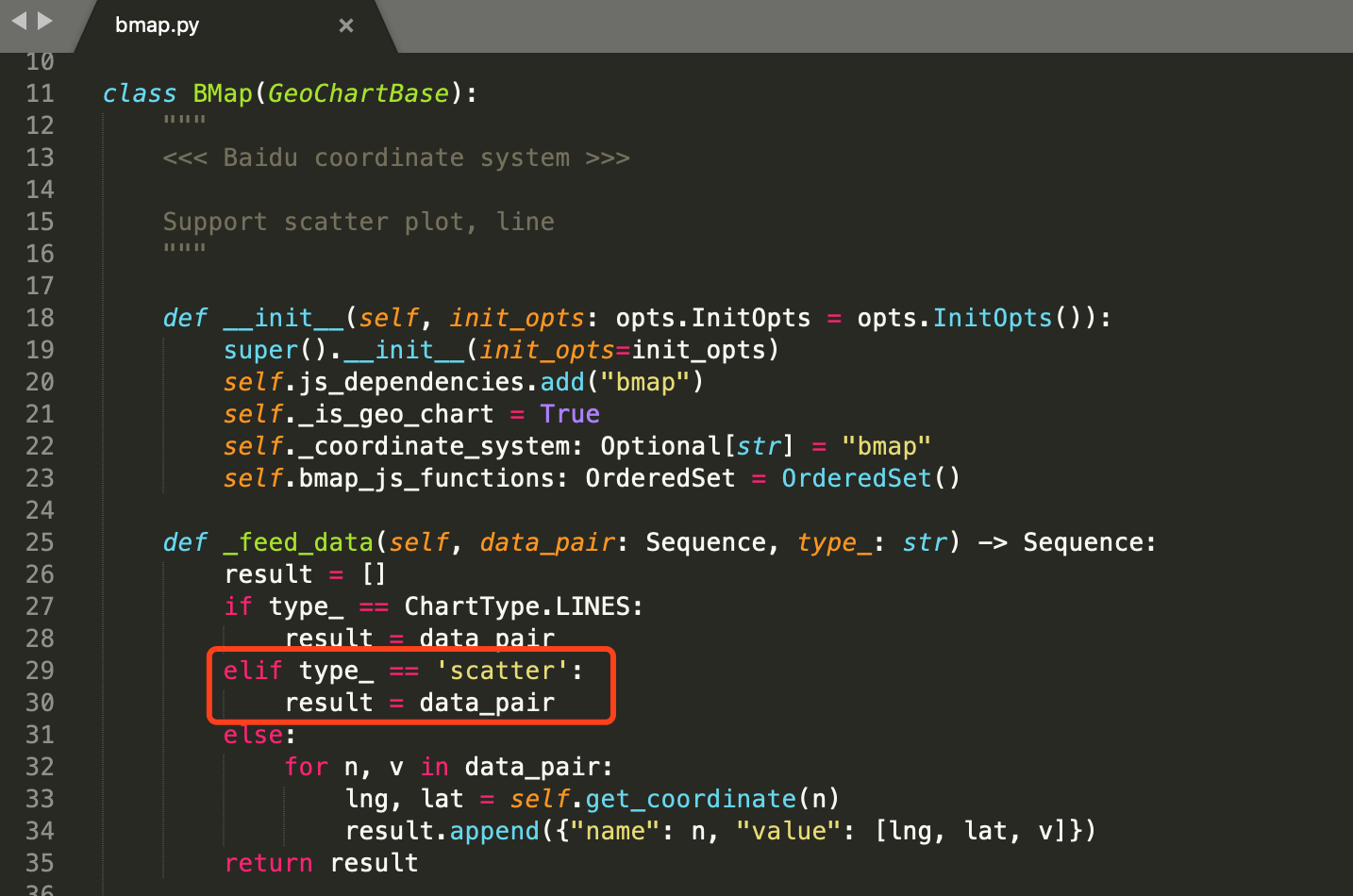Click the True value on line 21
The image size is (1353, 896).
pyautogui.click(x=570, y=414)
